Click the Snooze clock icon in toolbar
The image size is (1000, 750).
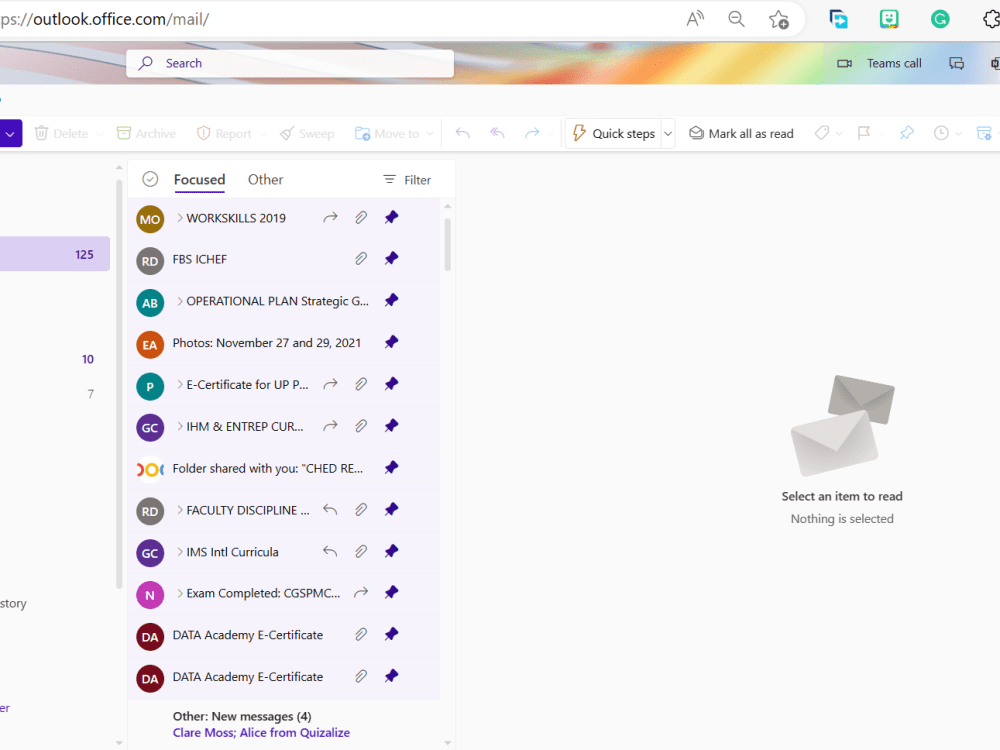[941, 133]
